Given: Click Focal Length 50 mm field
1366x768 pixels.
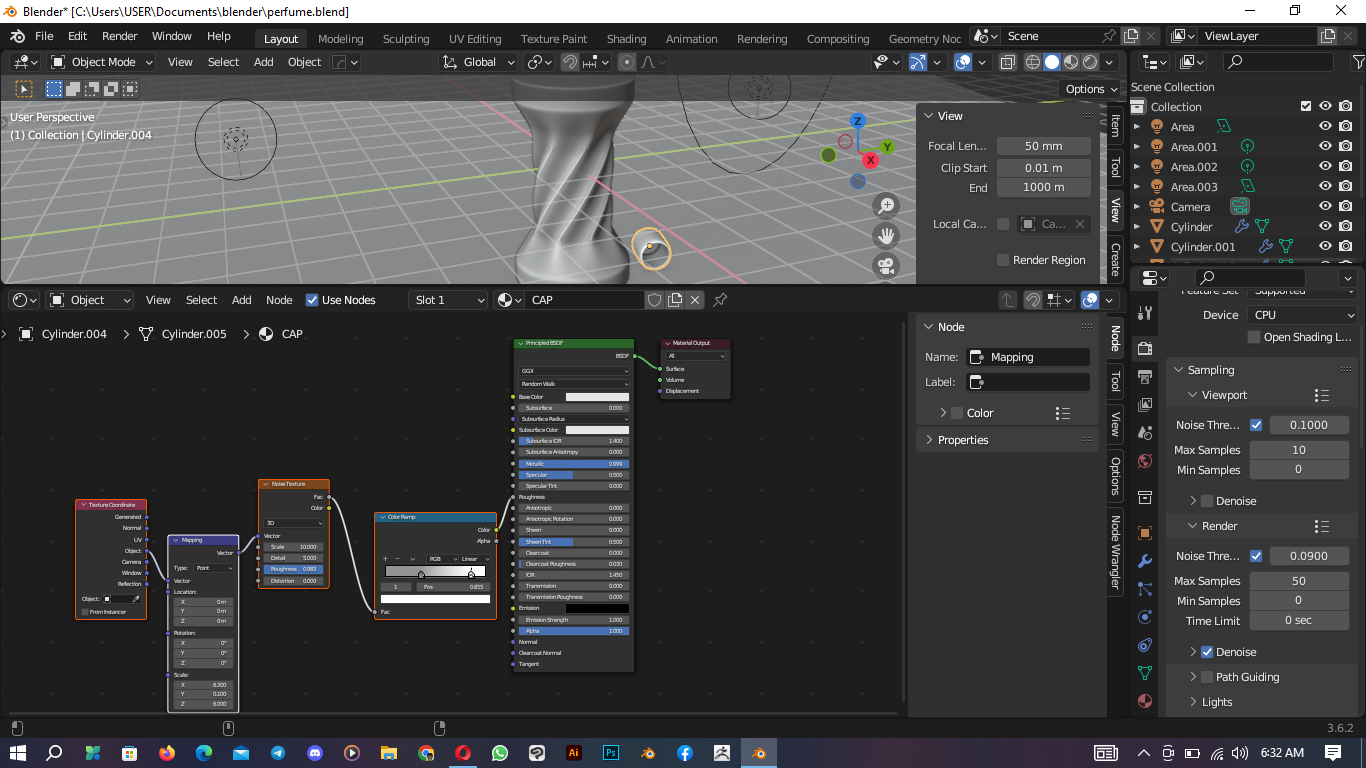Looking at the screenshot, I should click(1044, 146).
